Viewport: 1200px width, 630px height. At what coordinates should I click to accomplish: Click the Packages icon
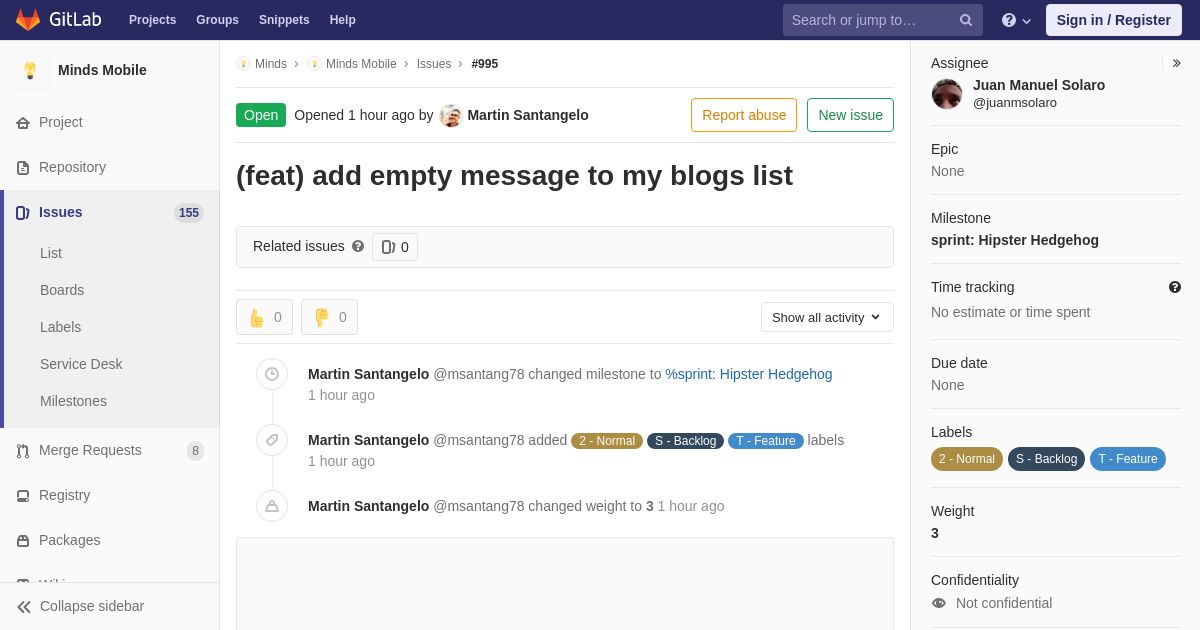[23, 541]
